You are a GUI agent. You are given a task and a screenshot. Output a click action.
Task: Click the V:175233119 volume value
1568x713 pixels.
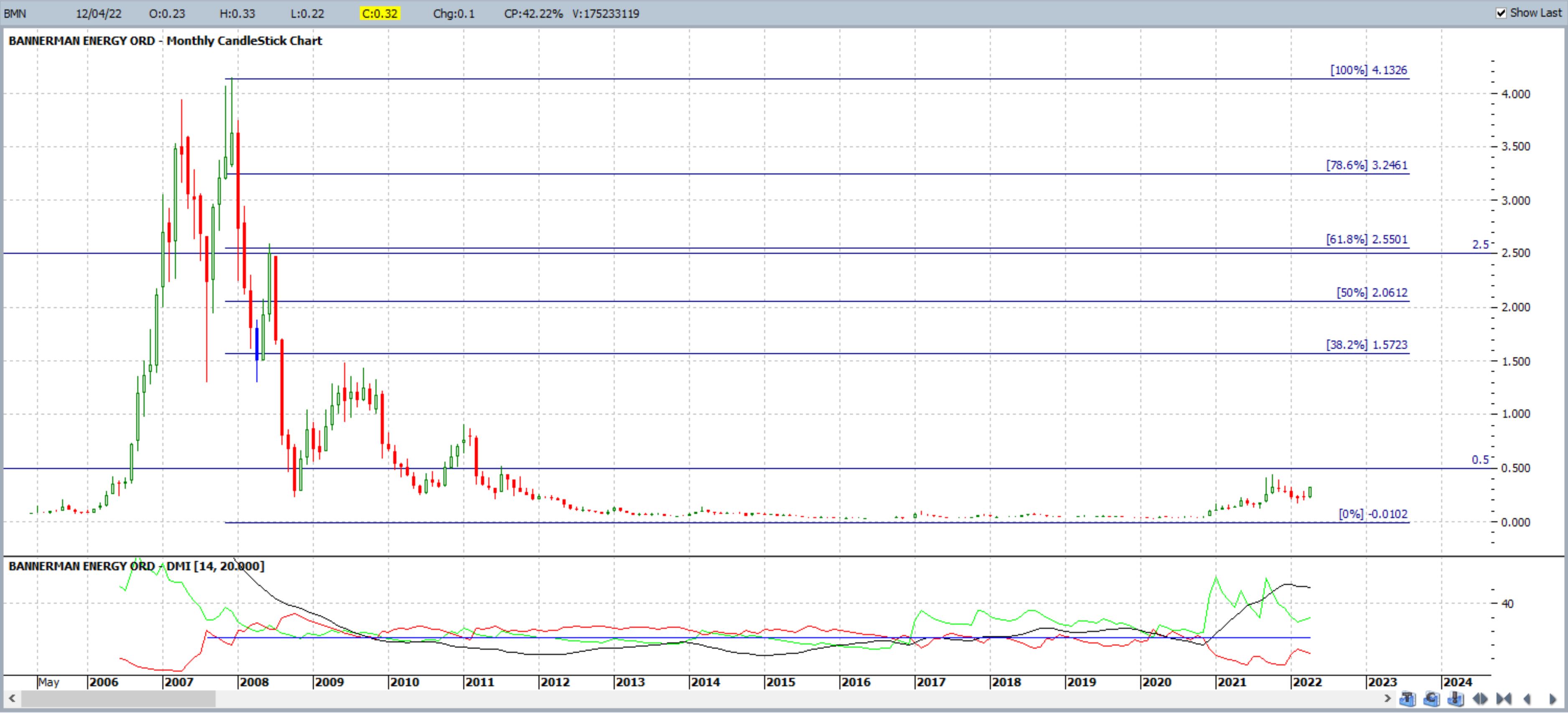click(x=606, y=13)
